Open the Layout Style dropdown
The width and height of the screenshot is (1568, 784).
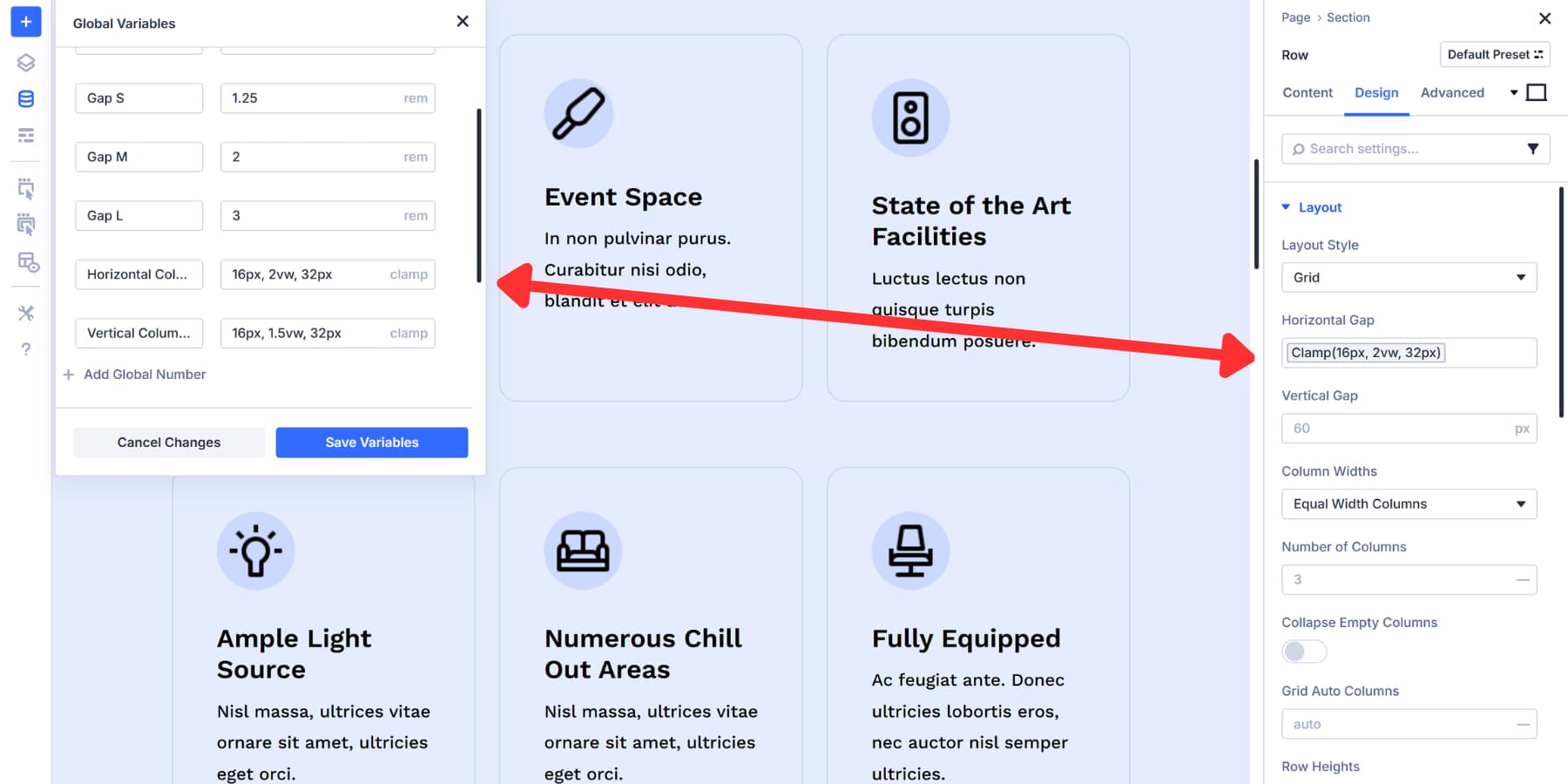1409,277
